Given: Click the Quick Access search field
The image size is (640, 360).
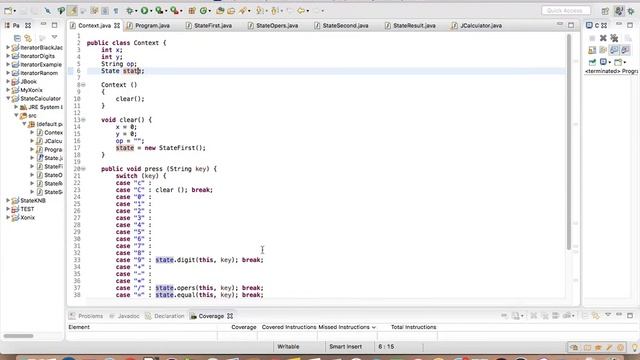Looking at the screenshot, I should pyautogui.click(x=566, y=11).
